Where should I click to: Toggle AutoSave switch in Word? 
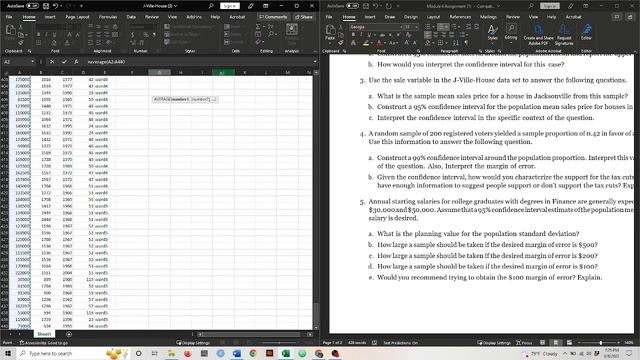pos(353,6)
